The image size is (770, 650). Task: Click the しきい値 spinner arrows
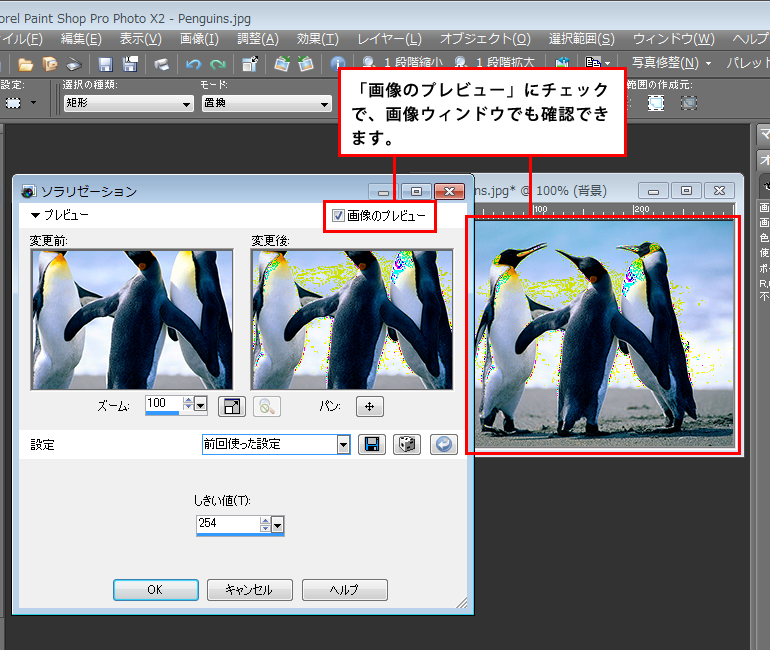(x=265, y=524)
